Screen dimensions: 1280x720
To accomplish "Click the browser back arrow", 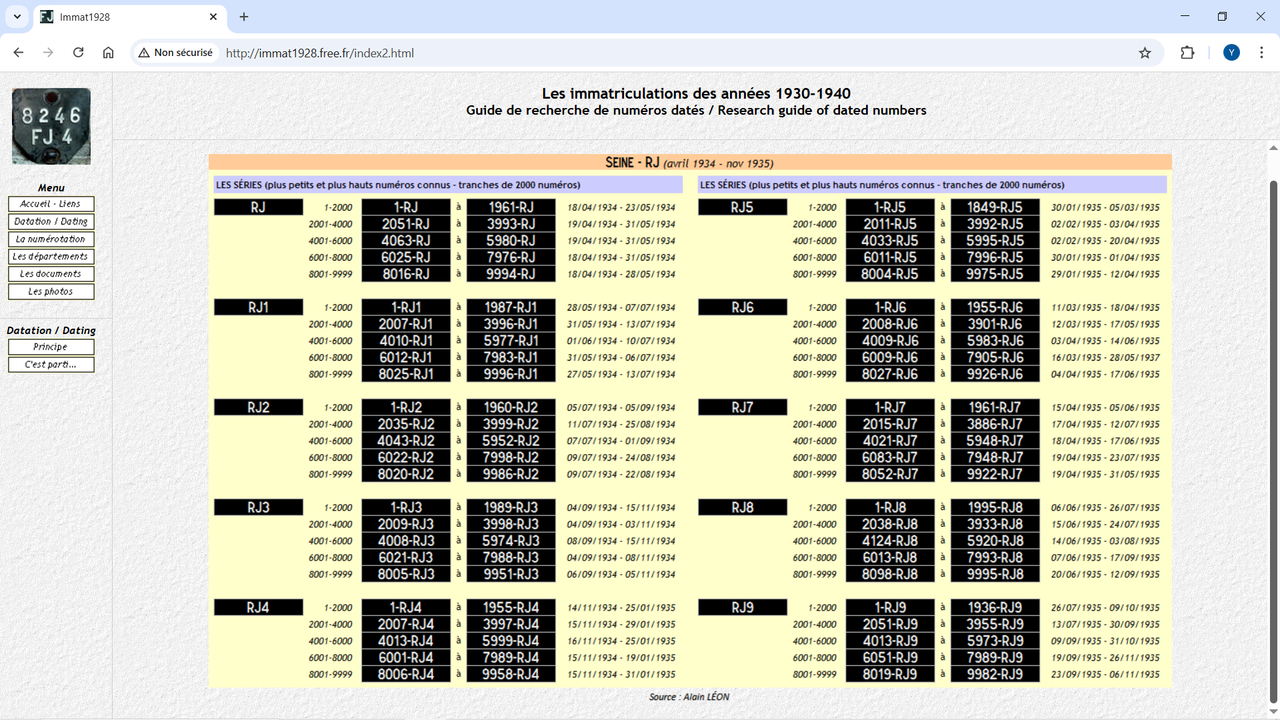I will [18, 53].
